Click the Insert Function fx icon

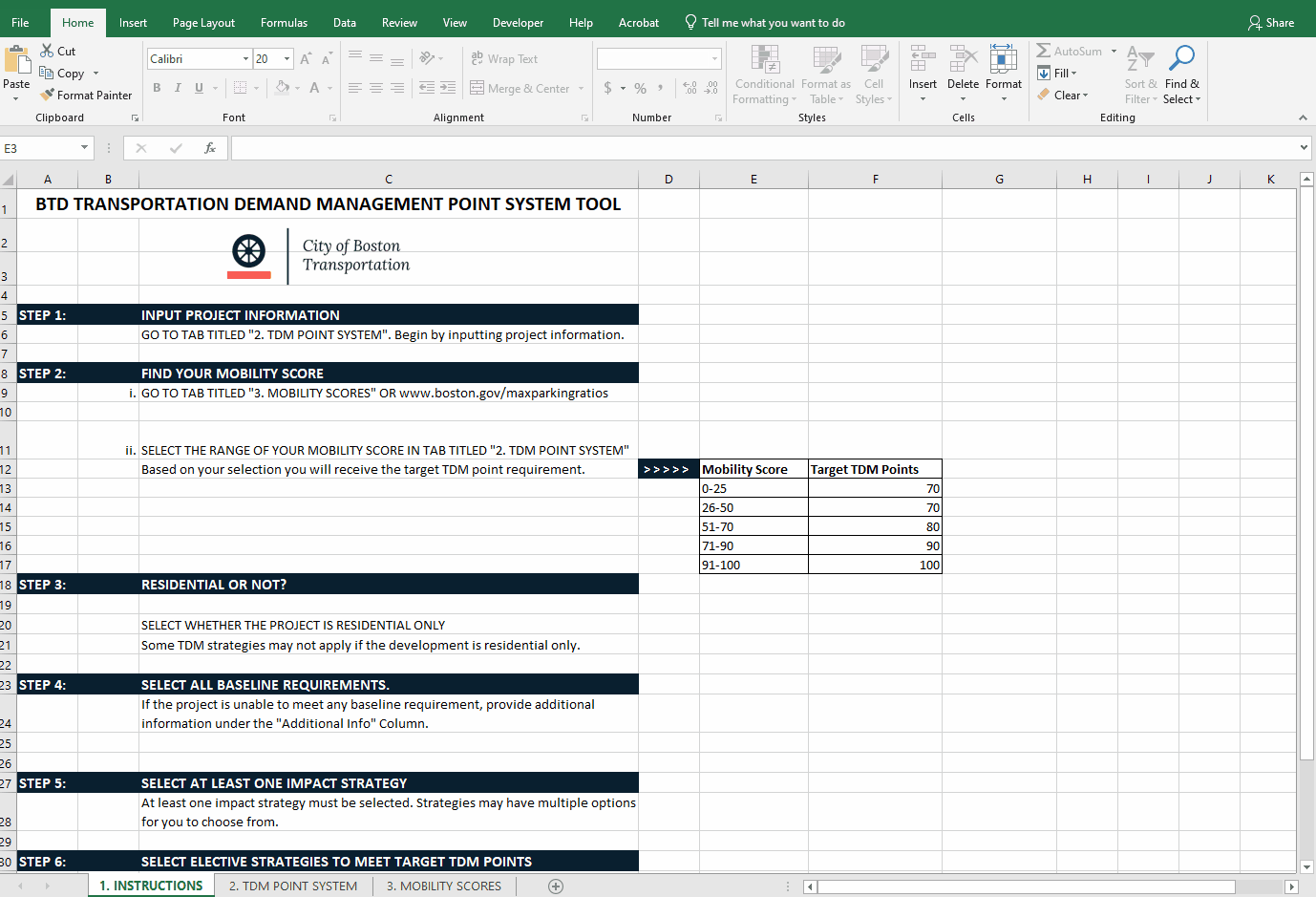(210, 148)
